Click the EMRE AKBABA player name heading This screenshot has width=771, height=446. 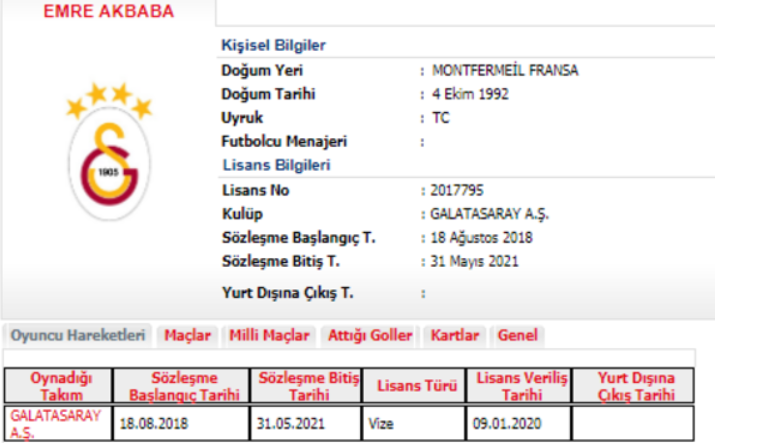click(x=109, y=11)
